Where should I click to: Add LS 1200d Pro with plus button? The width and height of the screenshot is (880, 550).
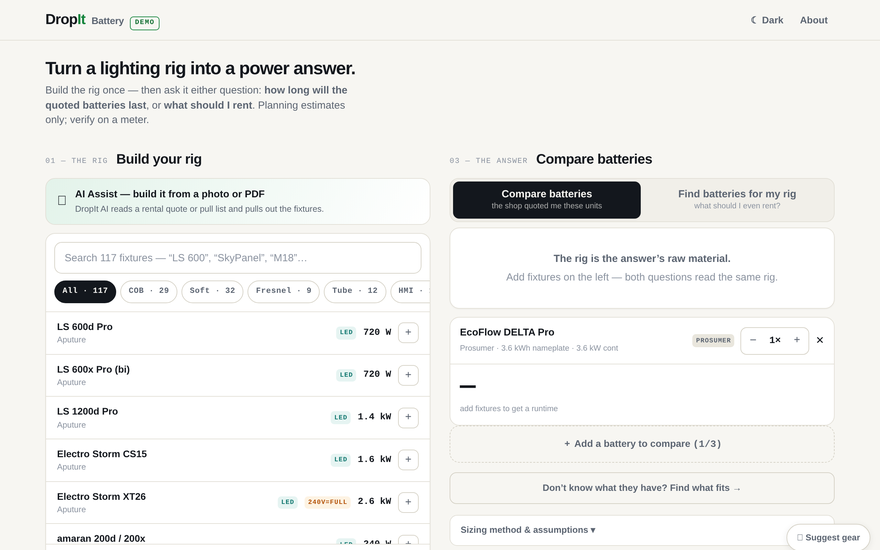408,417
